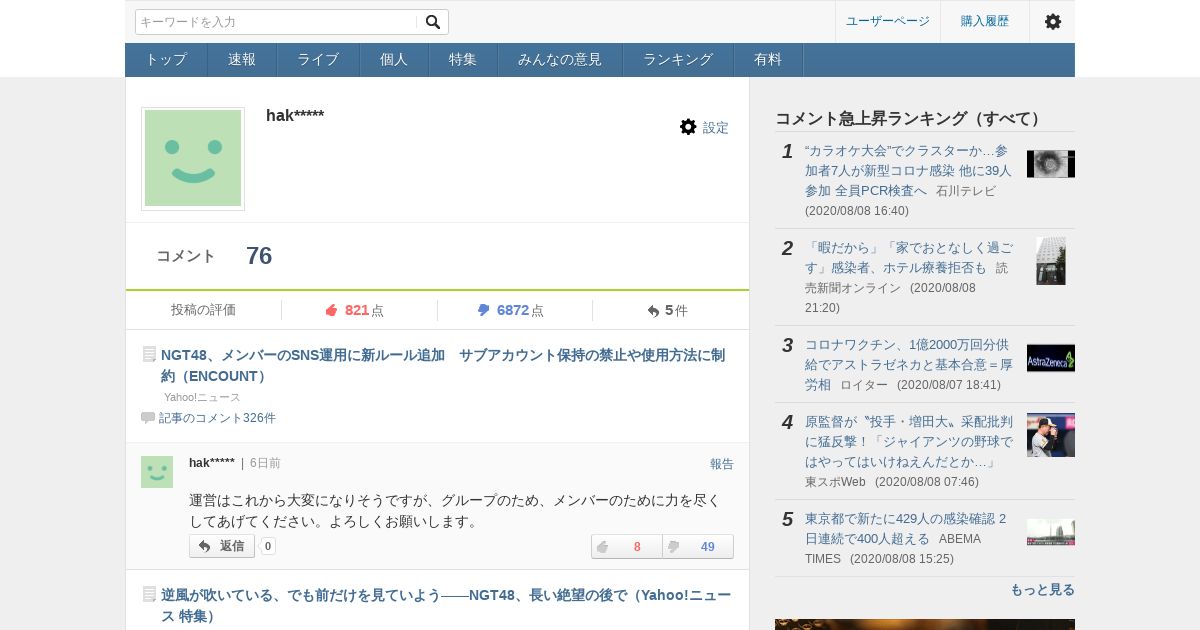
Task: Click the document icon beside 逆風が吹いている article
Action: coord(149,594)
